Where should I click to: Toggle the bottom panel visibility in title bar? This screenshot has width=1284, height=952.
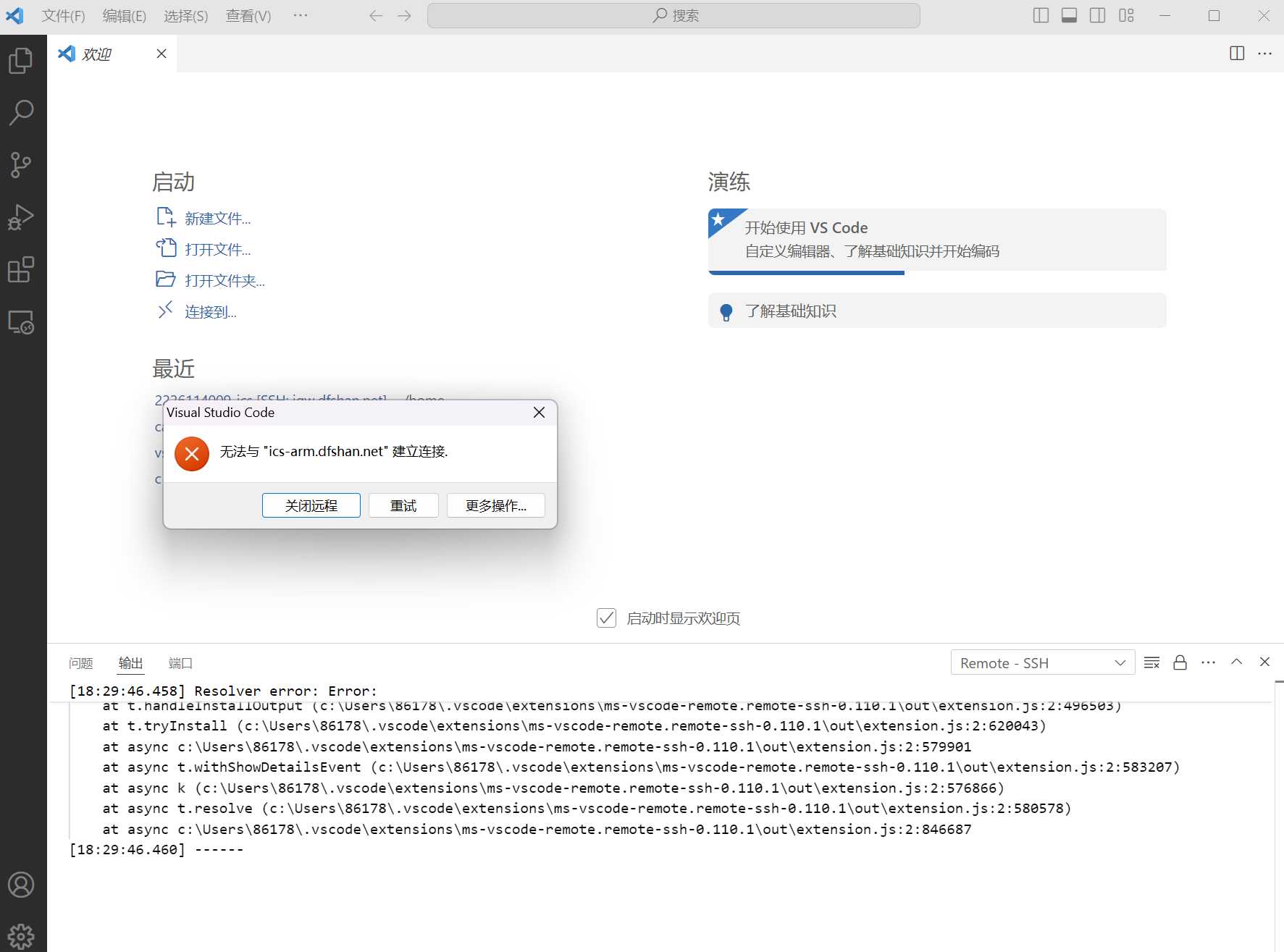point(1069,16)
